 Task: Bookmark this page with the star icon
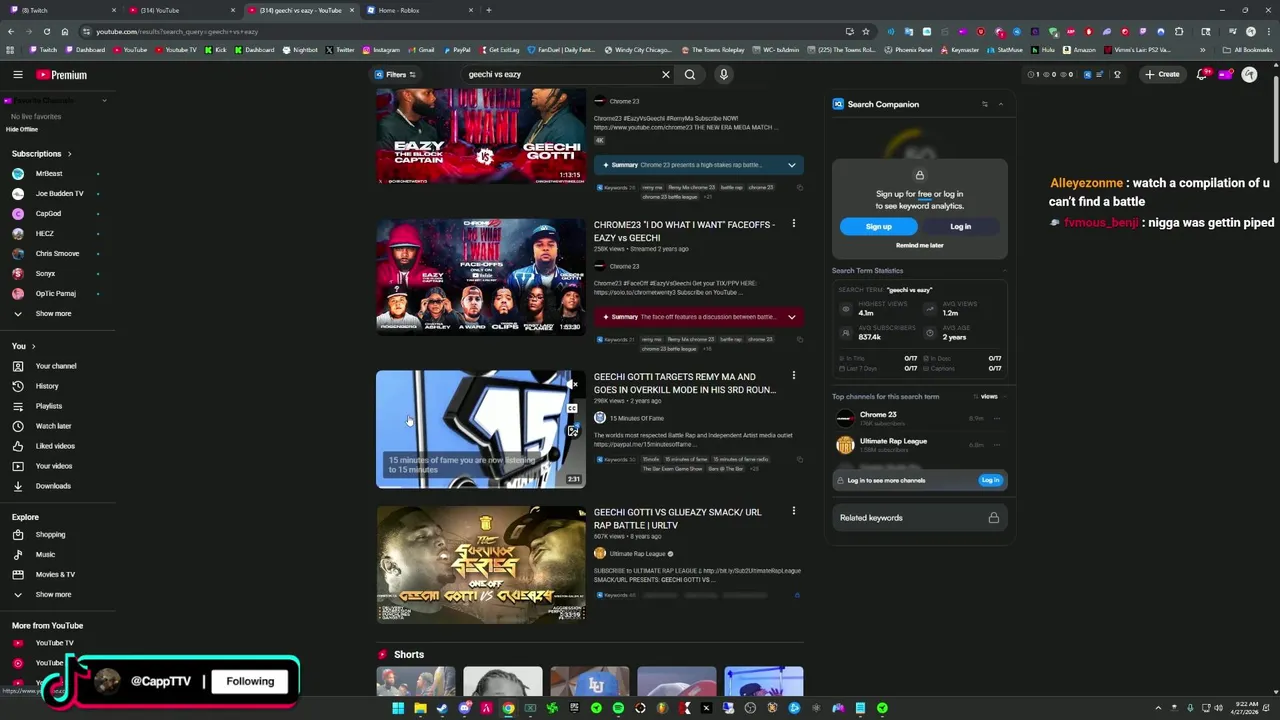866,31
